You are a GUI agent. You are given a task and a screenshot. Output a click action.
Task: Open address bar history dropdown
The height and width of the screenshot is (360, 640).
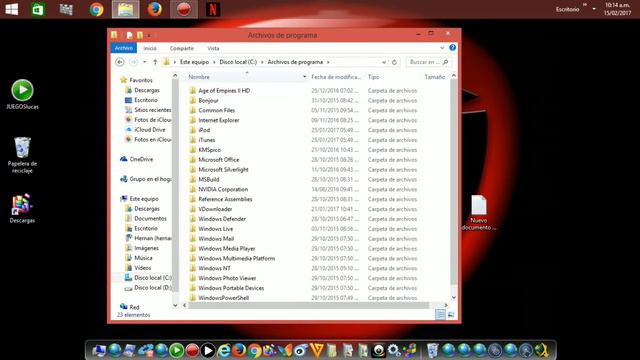384,62
